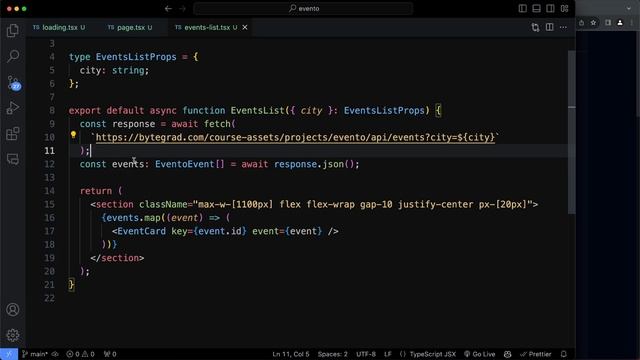This screenshot has width=640, height=360.
Task: Click the ports forwarded indicator showing 0
Action: click(110, 354)
